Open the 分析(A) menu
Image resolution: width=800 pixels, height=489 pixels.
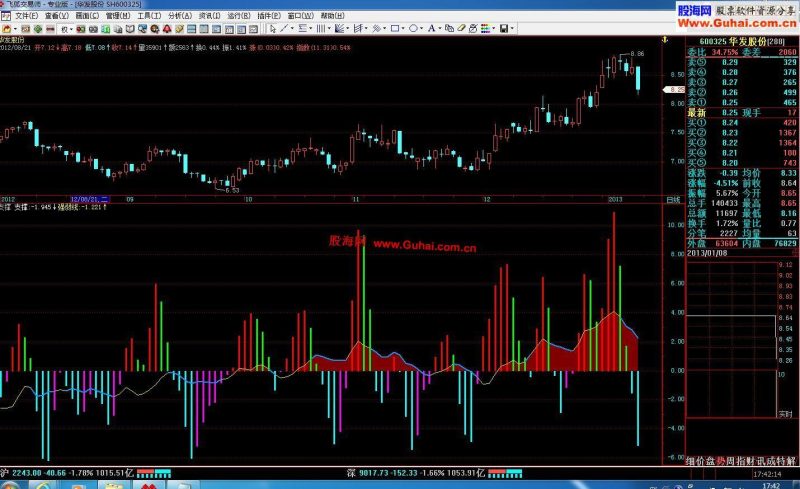click(x=180, y=16)
